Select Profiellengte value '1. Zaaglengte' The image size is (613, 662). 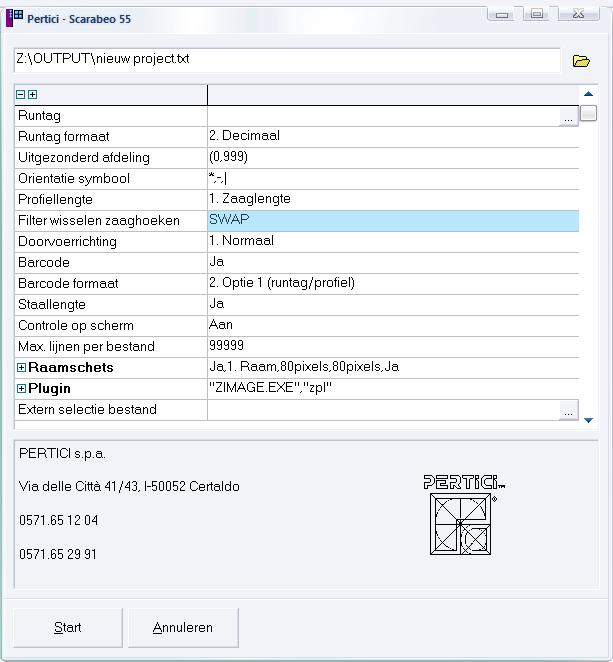250,199
